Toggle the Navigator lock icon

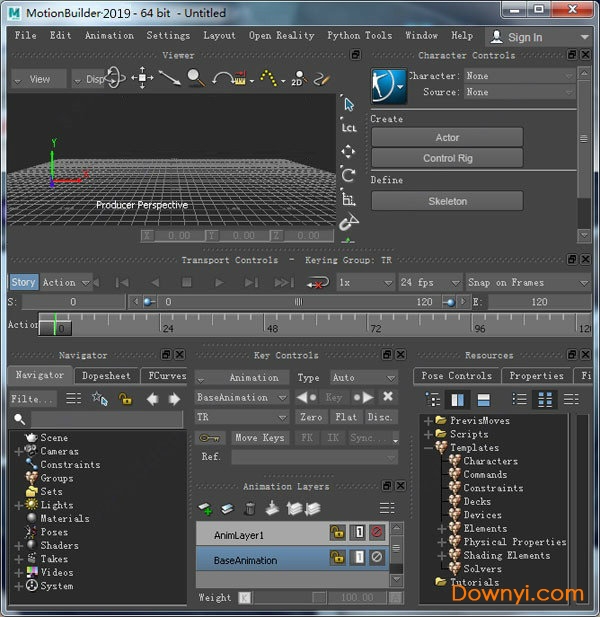(x=126, y=399)
